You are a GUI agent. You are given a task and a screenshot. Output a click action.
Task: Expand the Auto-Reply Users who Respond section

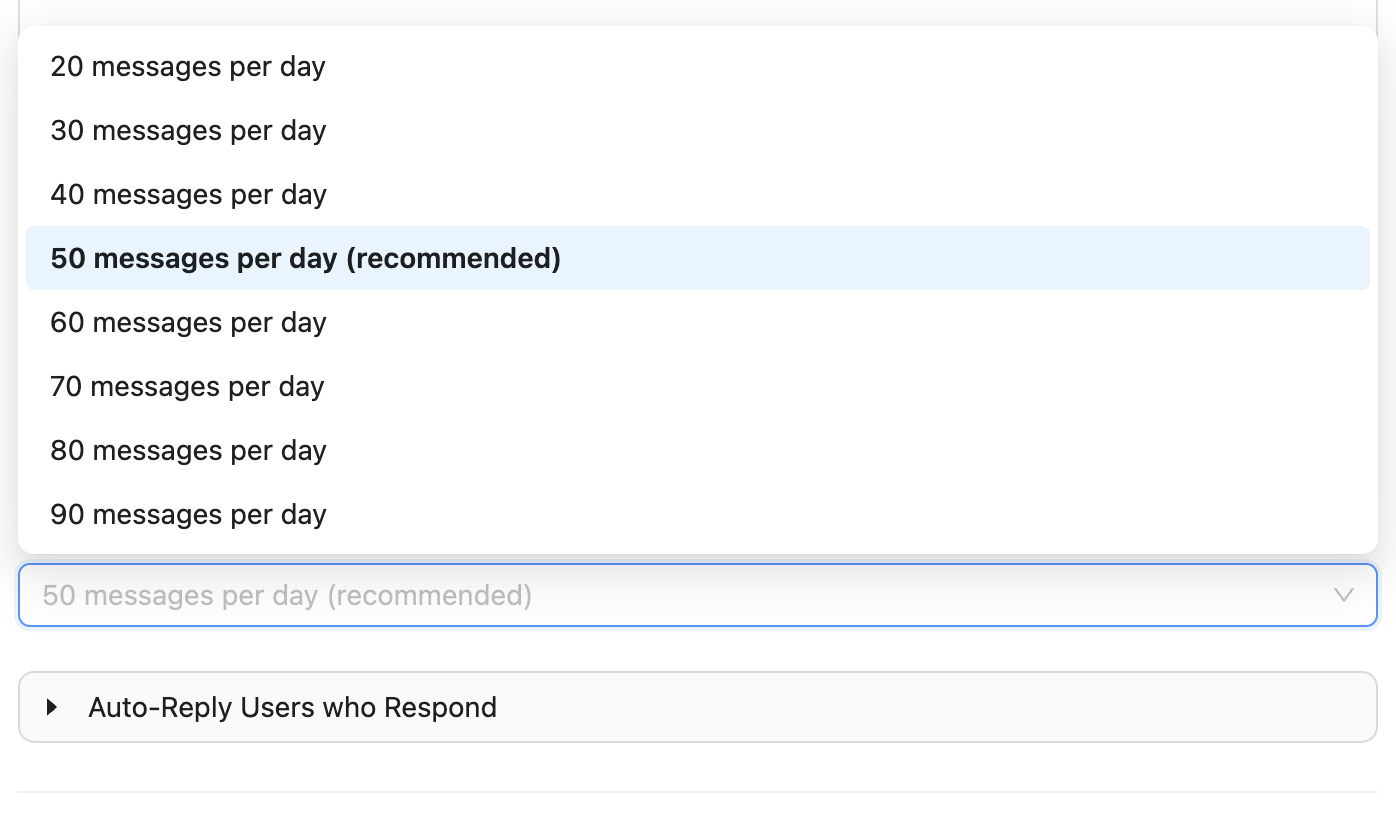pos(293,707)
